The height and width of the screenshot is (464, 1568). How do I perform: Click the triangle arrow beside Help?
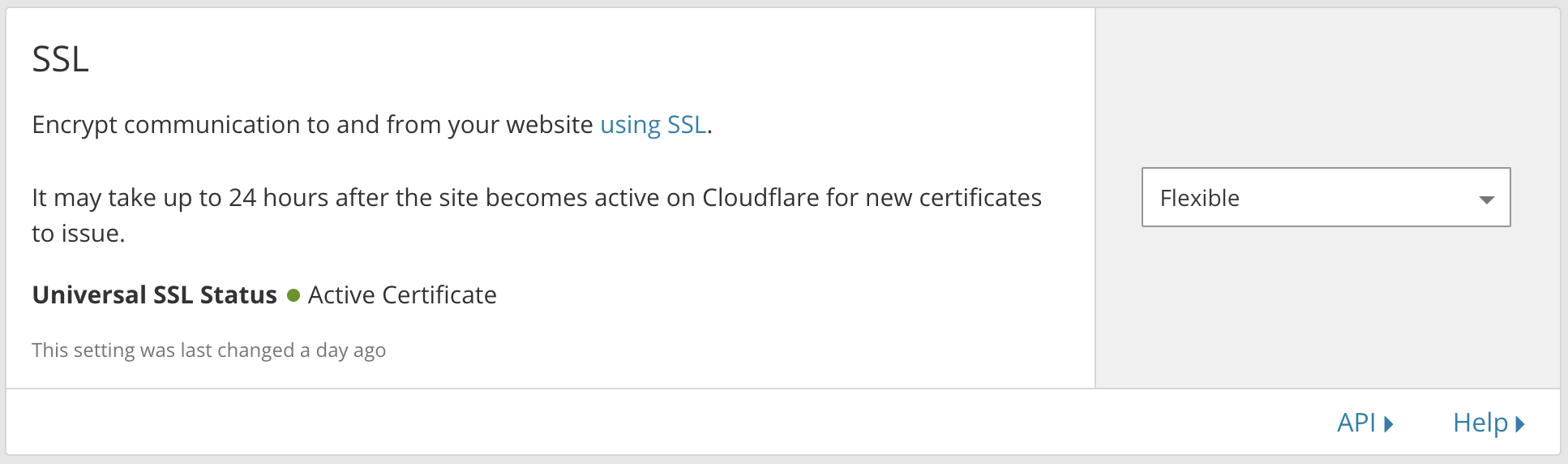[x=1520, y=423]
